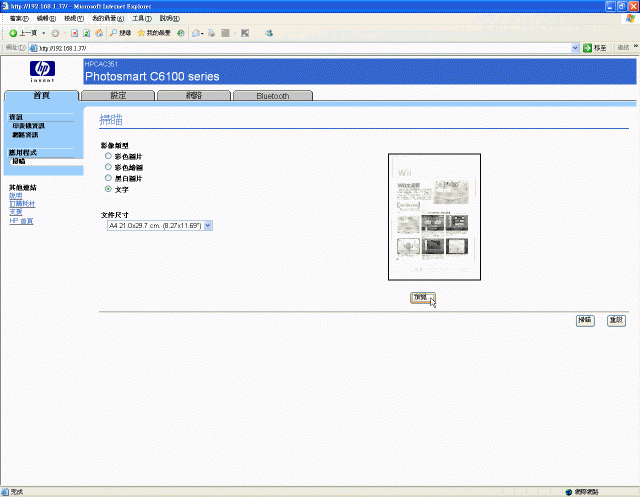
Task: Click the Search magnifier toolbar button
Action: (120, 33)
